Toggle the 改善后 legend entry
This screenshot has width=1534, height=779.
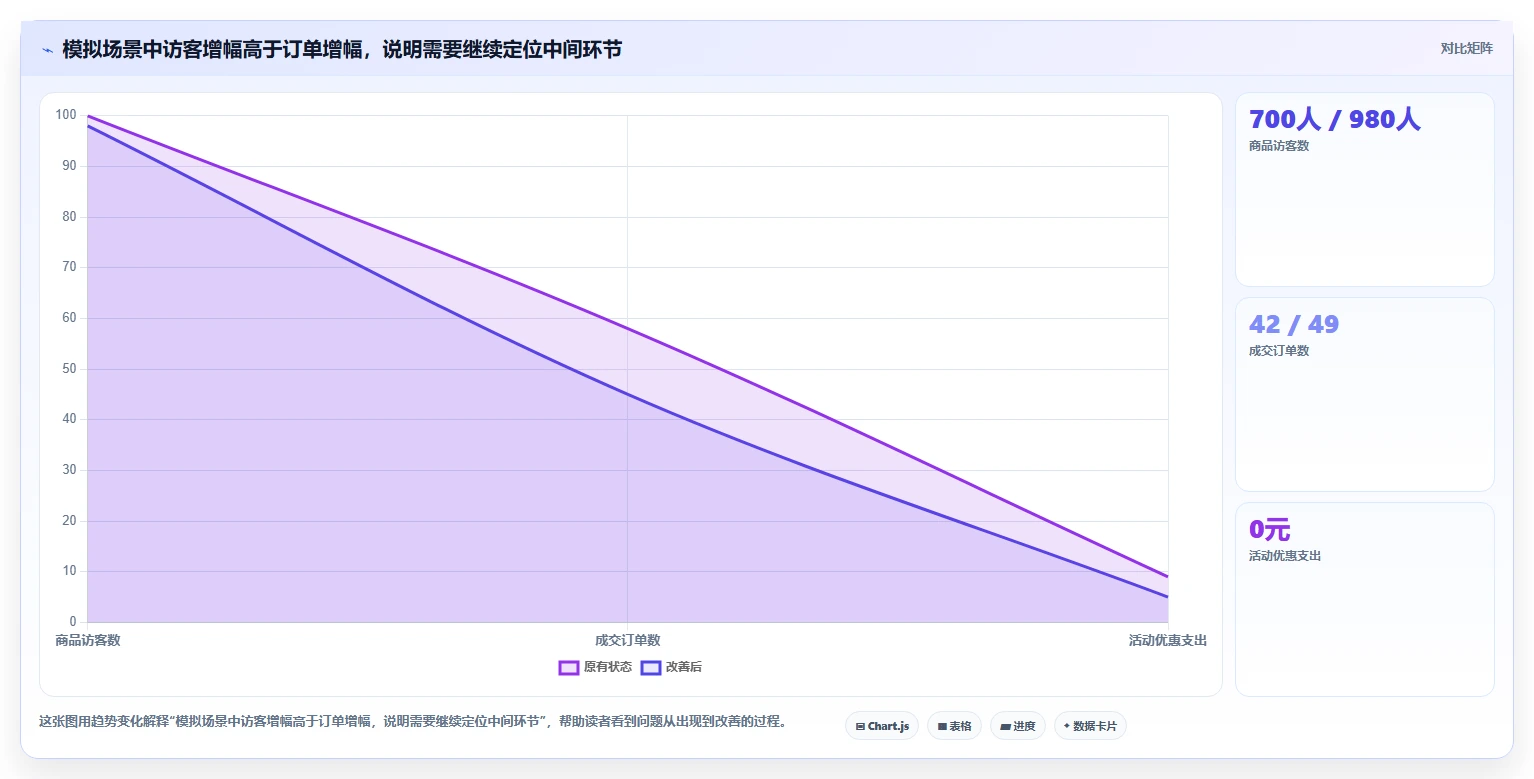pyautogui.click(x=671, y=667)
